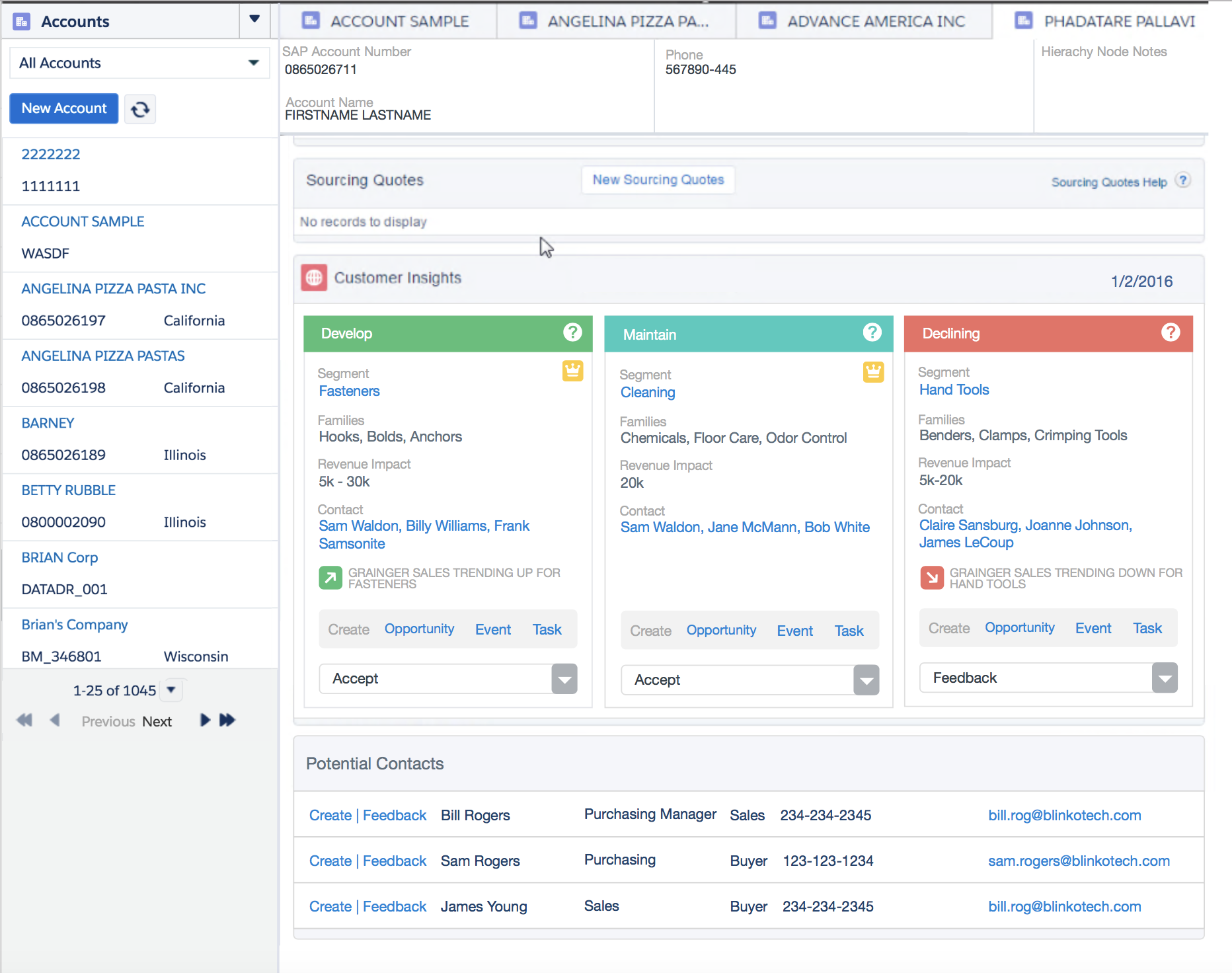Image resolution: width=1232 pixels, height=973 pixels.
Task: Click the refresh list icon
Action: tap(140, 109)
